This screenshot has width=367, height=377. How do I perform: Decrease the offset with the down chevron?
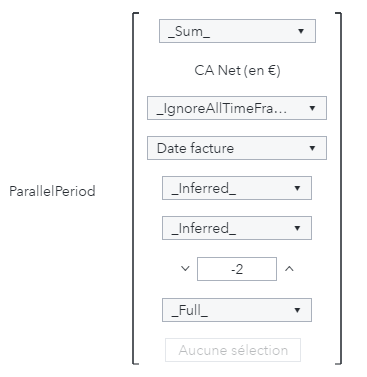[x=185, y=268]
